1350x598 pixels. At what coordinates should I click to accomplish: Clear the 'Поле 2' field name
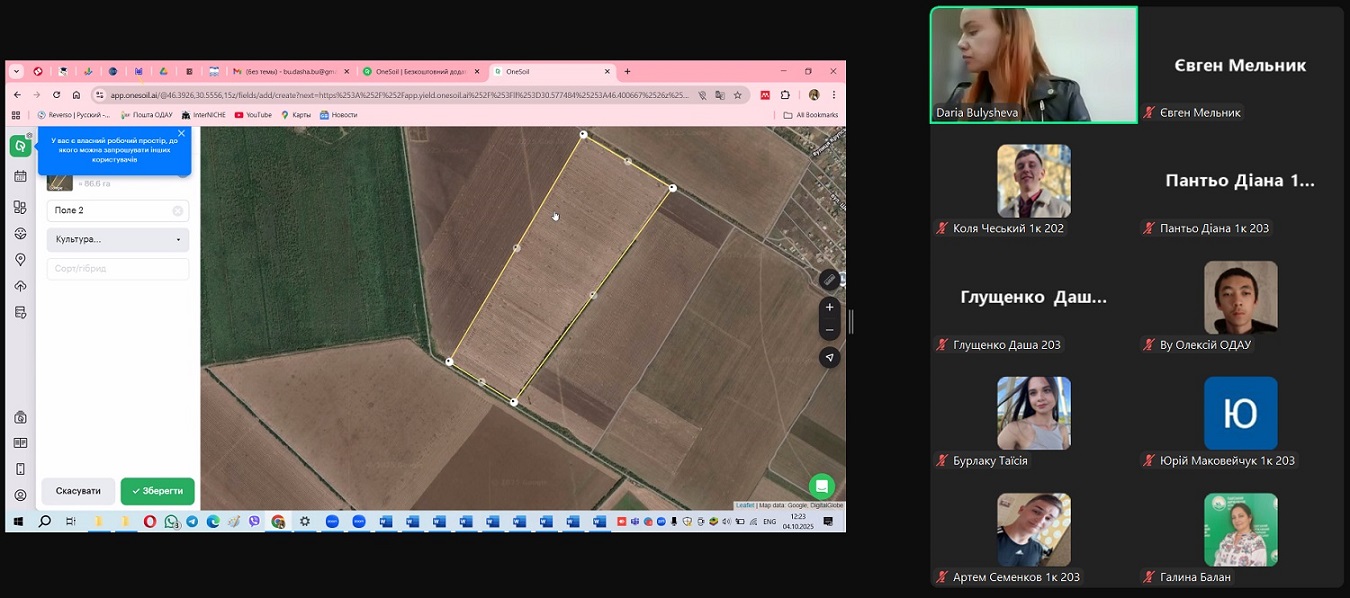click(177, 211)
